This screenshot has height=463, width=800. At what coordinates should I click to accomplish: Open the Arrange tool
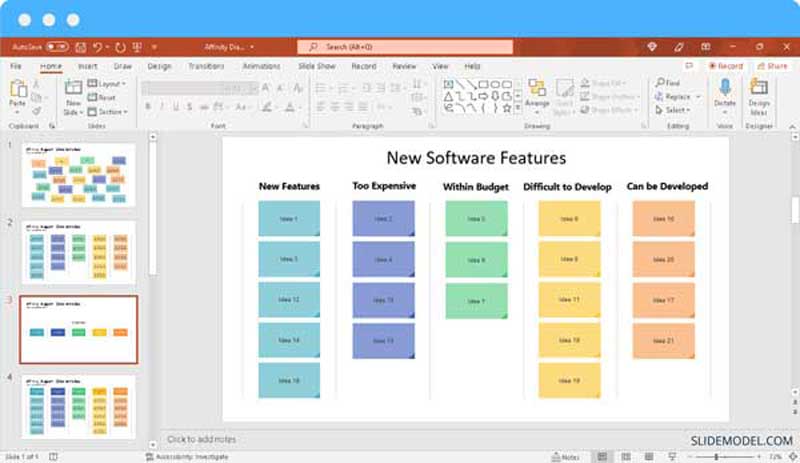(537, 93)
